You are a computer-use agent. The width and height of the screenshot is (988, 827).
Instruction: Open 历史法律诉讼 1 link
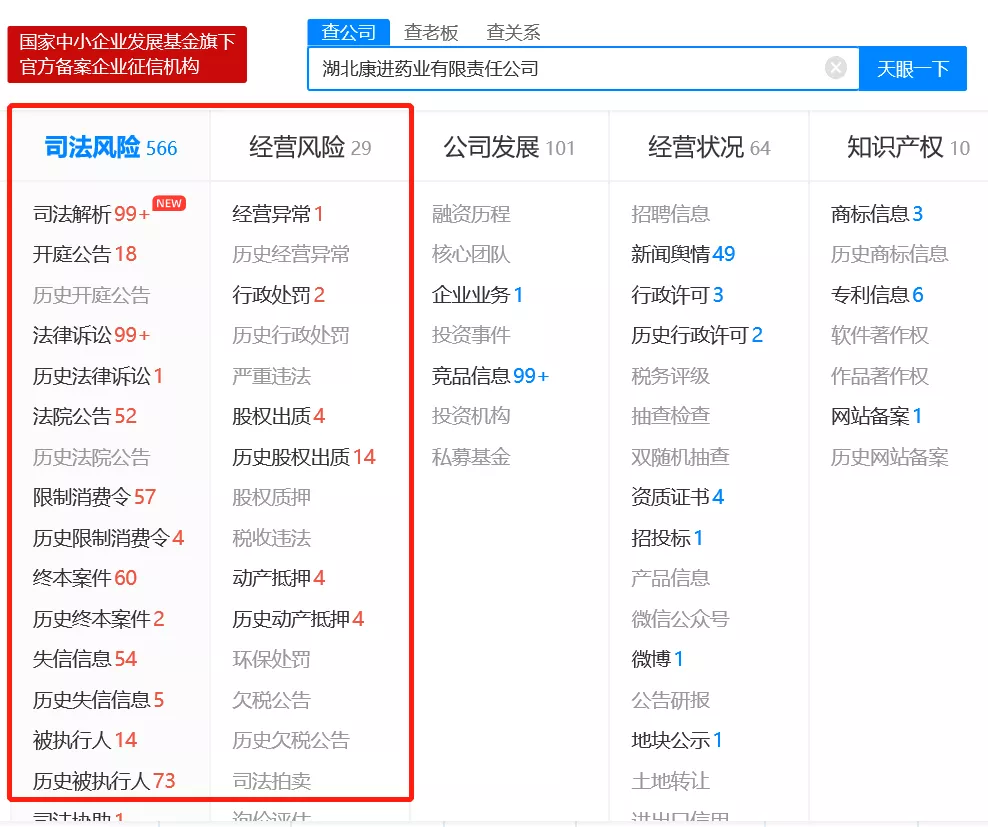tap(98, 376)
